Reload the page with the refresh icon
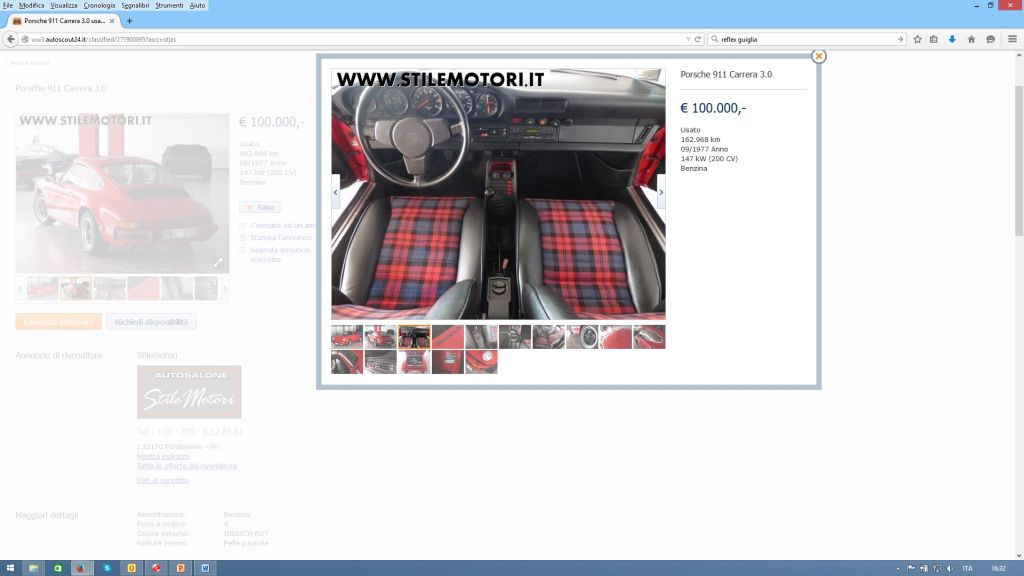 [697, 39]
